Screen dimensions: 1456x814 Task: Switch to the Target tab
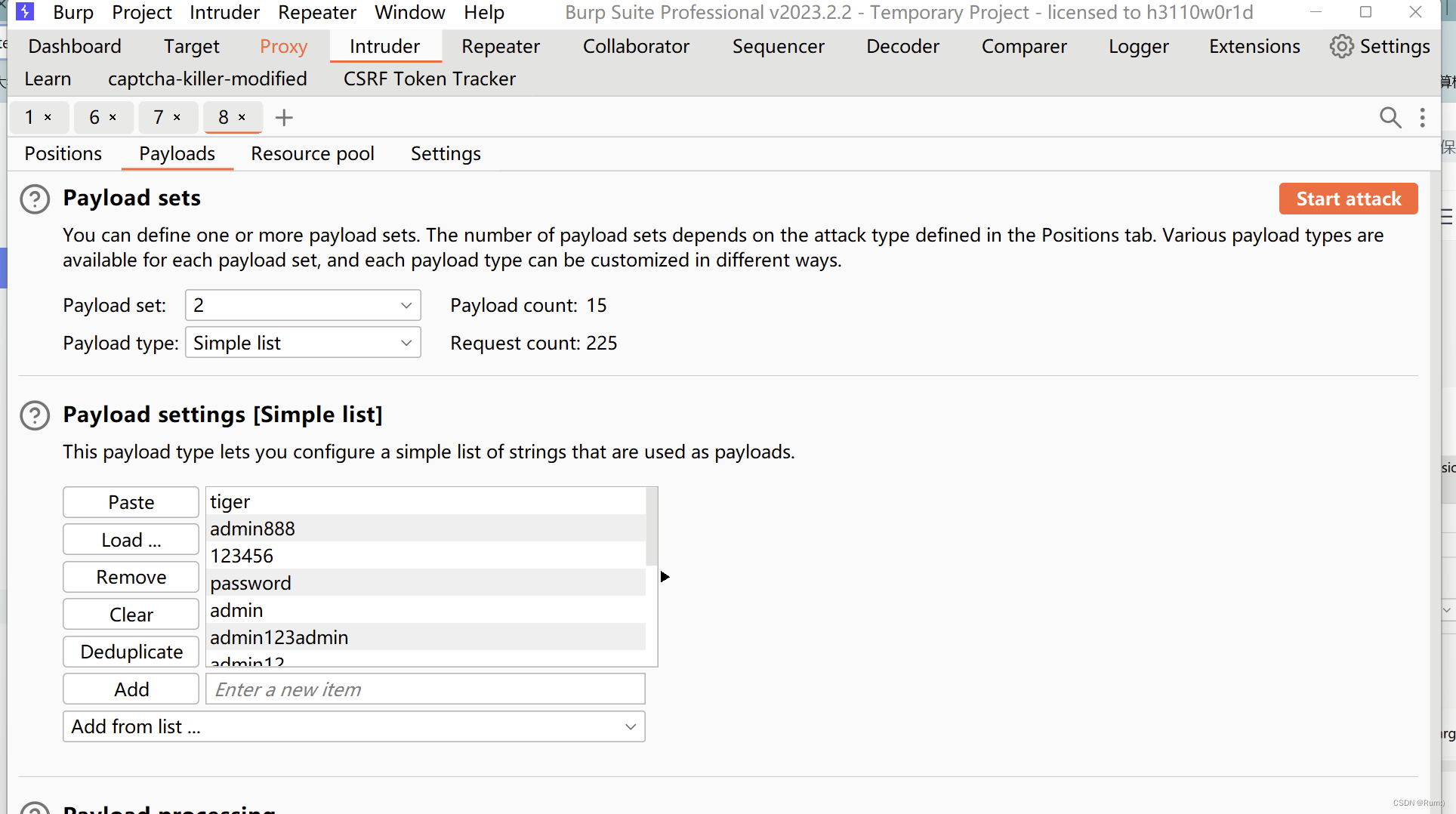coord(192,46)
